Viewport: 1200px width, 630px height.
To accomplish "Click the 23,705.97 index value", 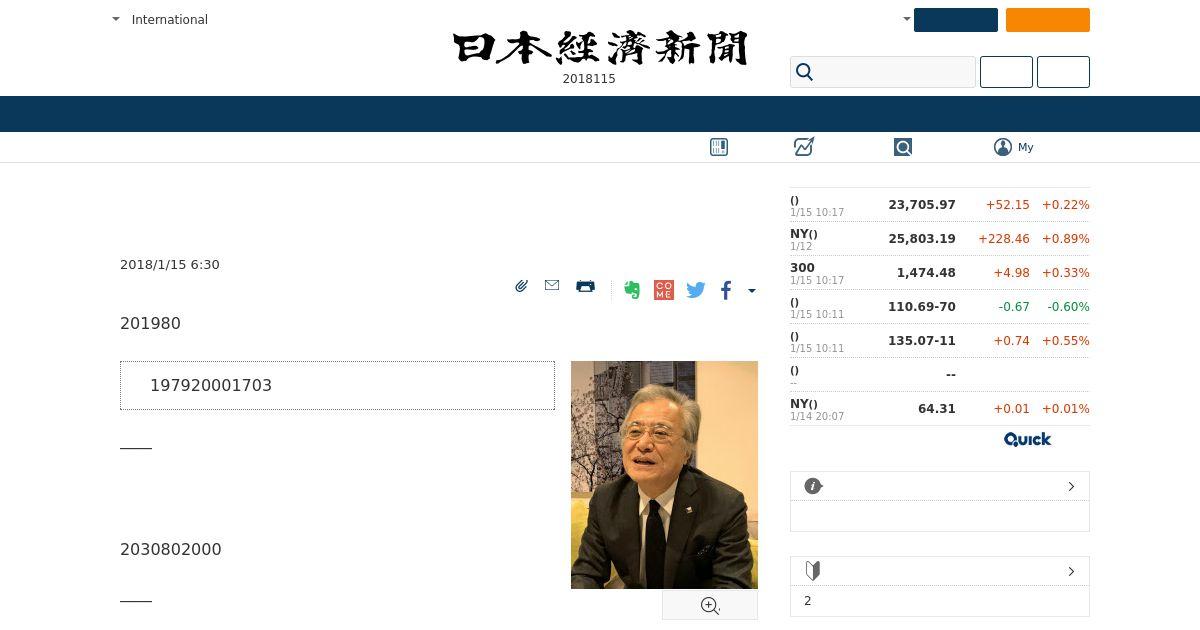I will (922, 205).
